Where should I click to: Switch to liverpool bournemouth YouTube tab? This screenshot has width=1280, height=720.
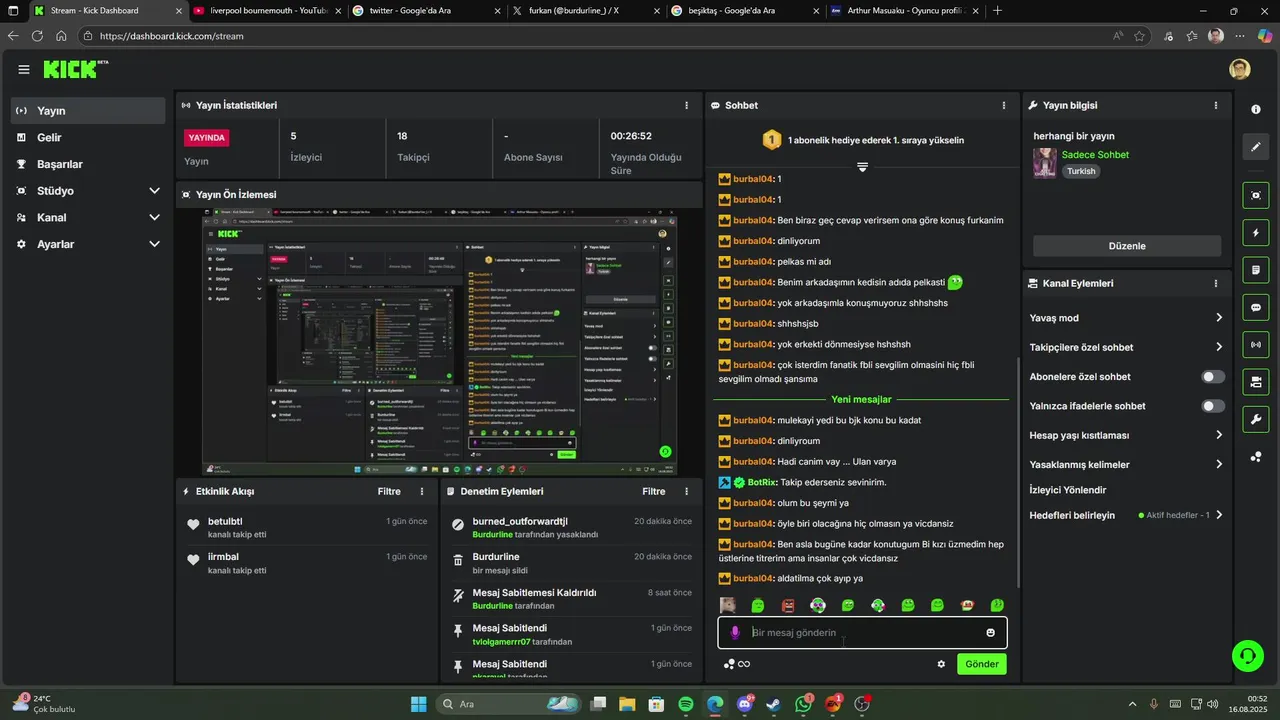(266, 11)
